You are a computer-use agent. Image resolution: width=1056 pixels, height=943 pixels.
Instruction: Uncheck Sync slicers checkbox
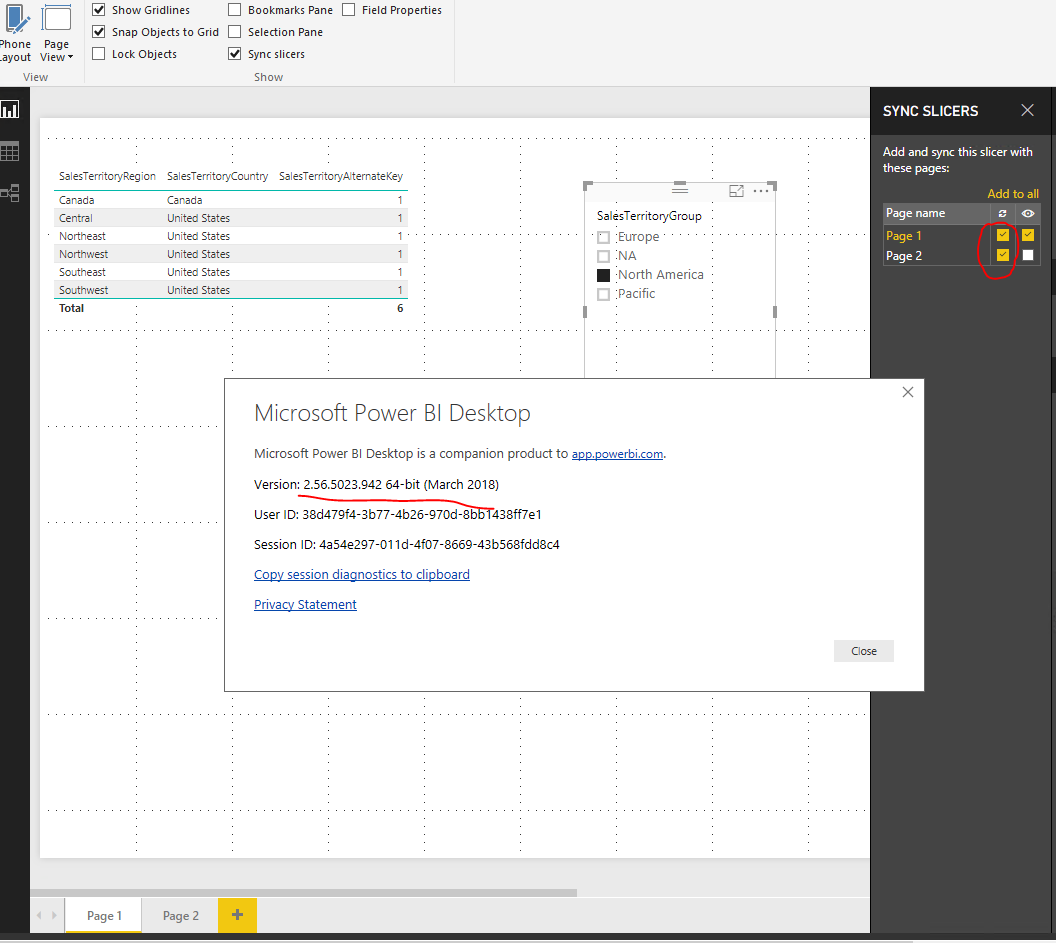234,54
